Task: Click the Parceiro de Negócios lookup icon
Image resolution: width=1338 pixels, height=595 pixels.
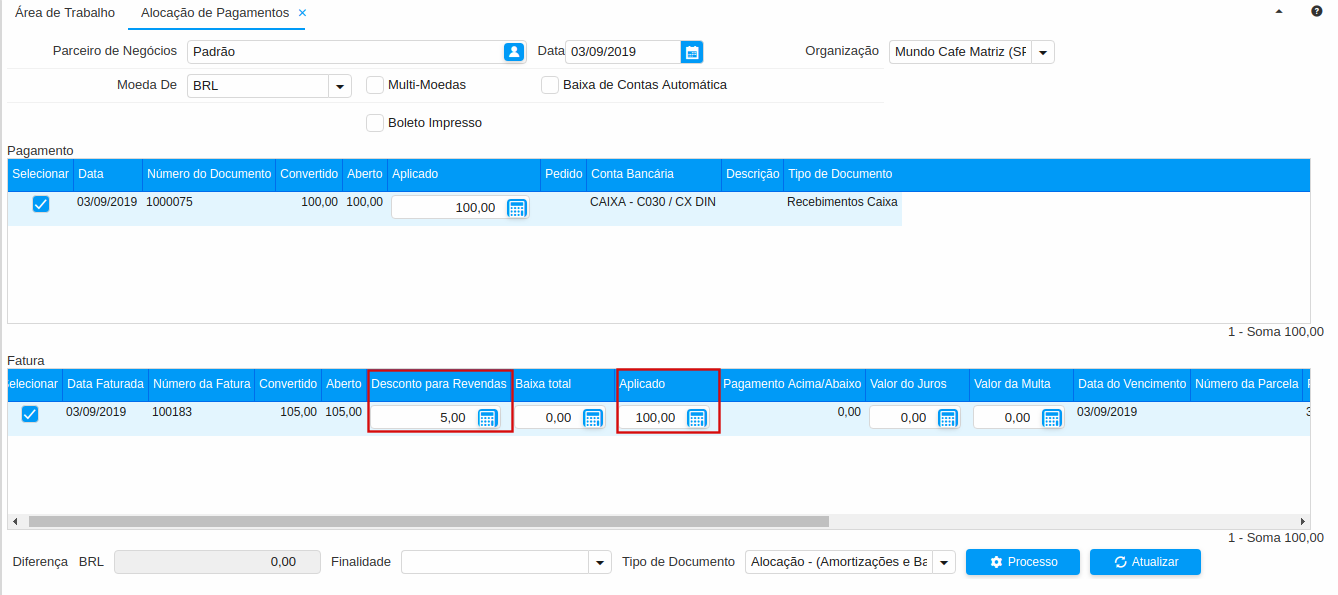Action: tap(514, 52)
